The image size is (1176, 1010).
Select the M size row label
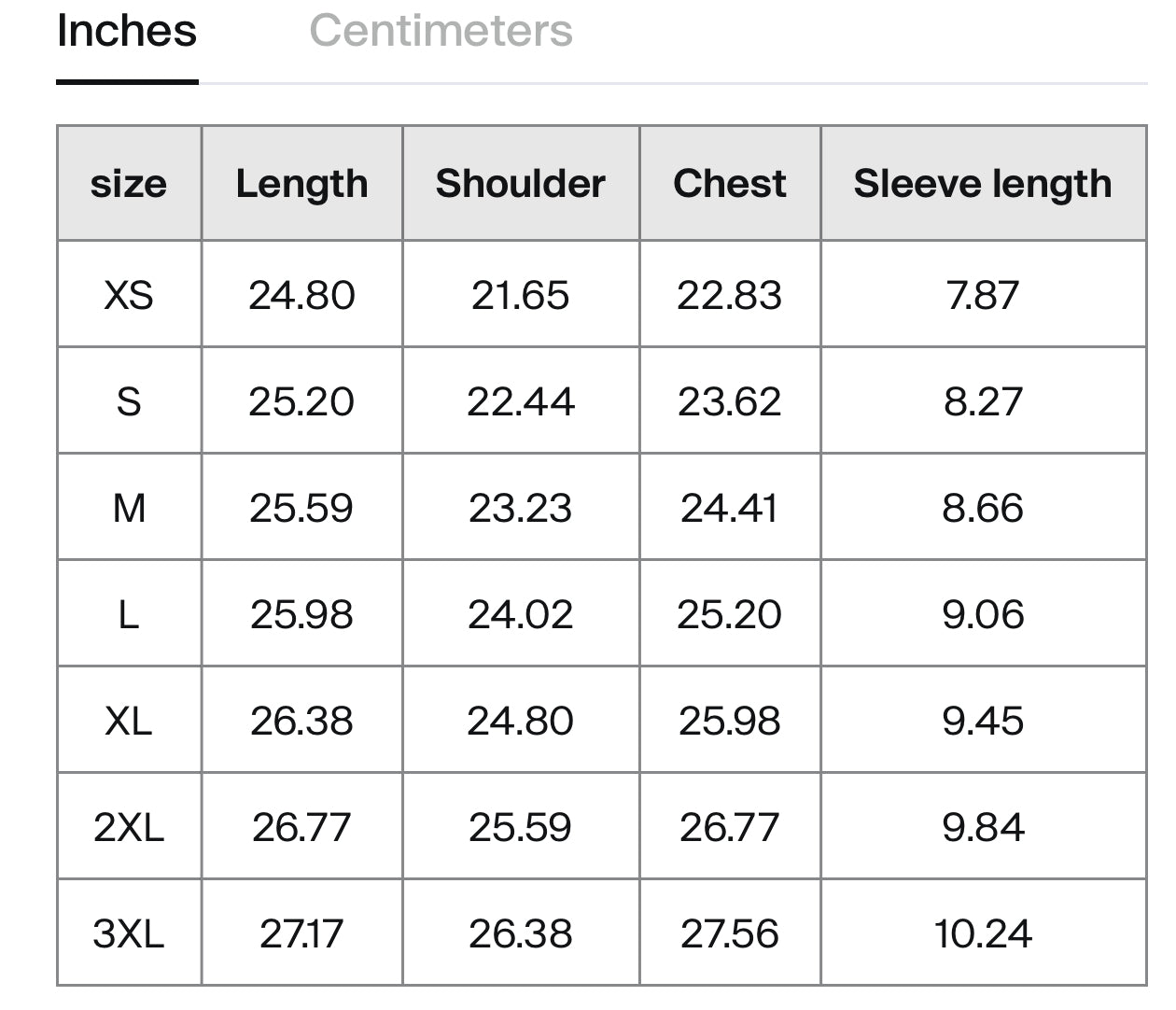click(129, 509)
